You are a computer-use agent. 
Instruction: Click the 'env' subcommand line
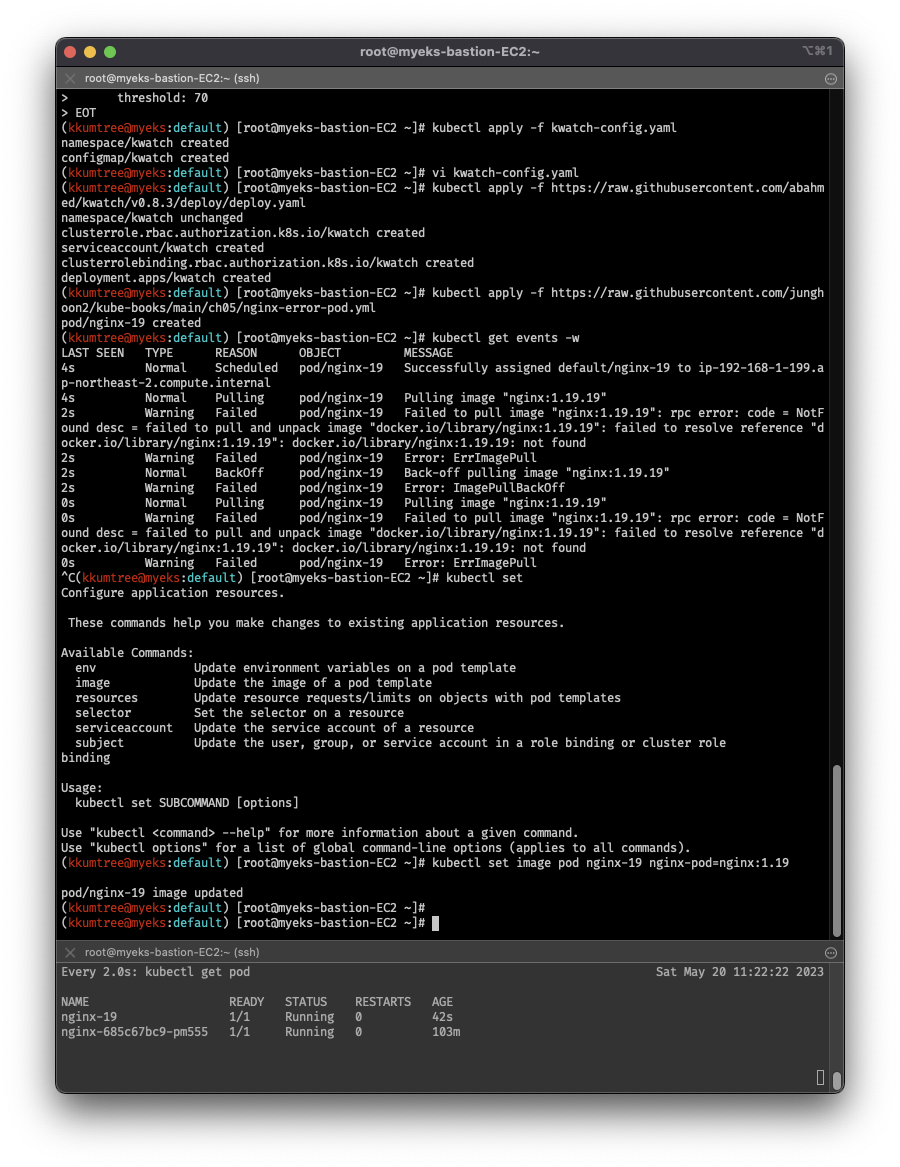(296, 668)
